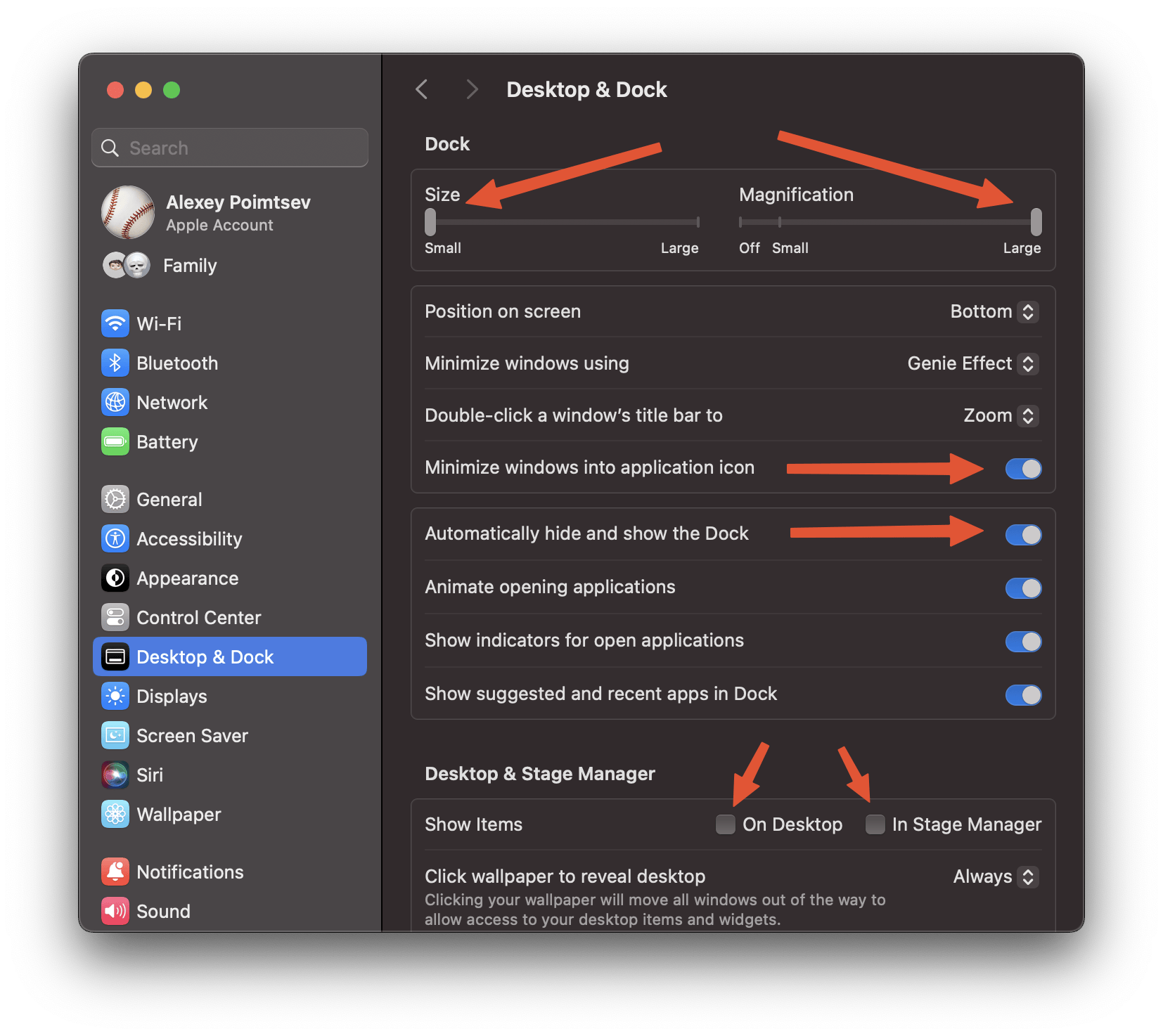Select the Wallpaper icon in sidebar

coord(115,815)
